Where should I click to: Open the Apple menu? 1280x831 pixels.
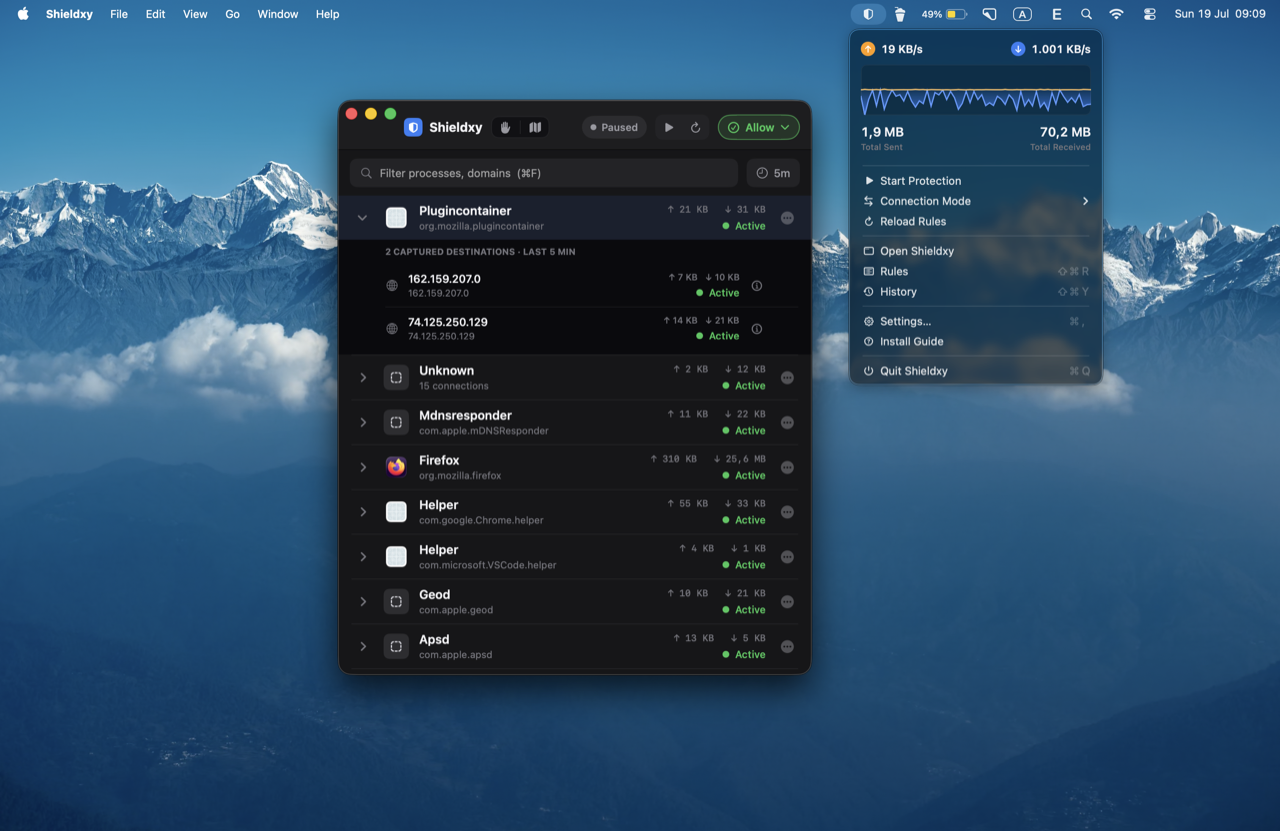click(x=23, y=14)
